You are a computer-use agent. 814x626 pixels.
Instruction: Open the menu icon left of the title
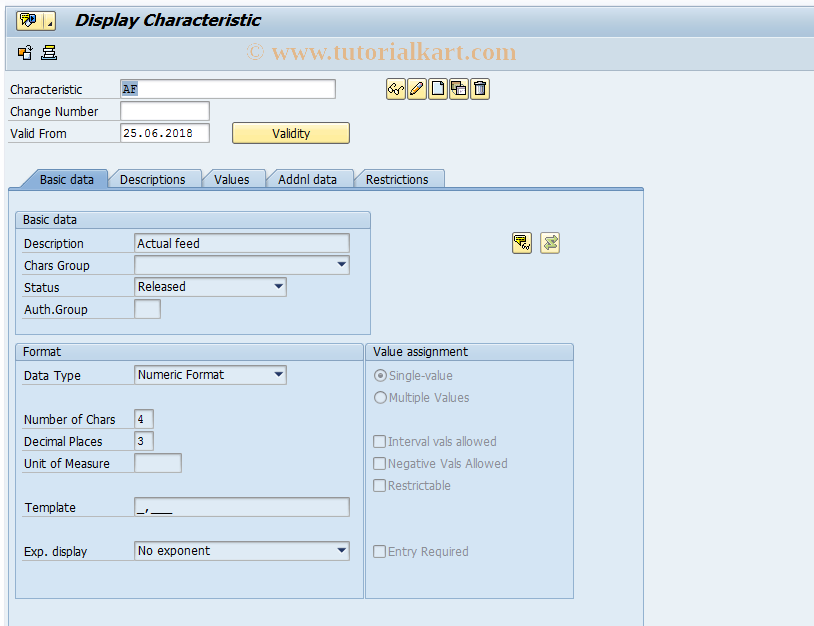click(29, 21)
